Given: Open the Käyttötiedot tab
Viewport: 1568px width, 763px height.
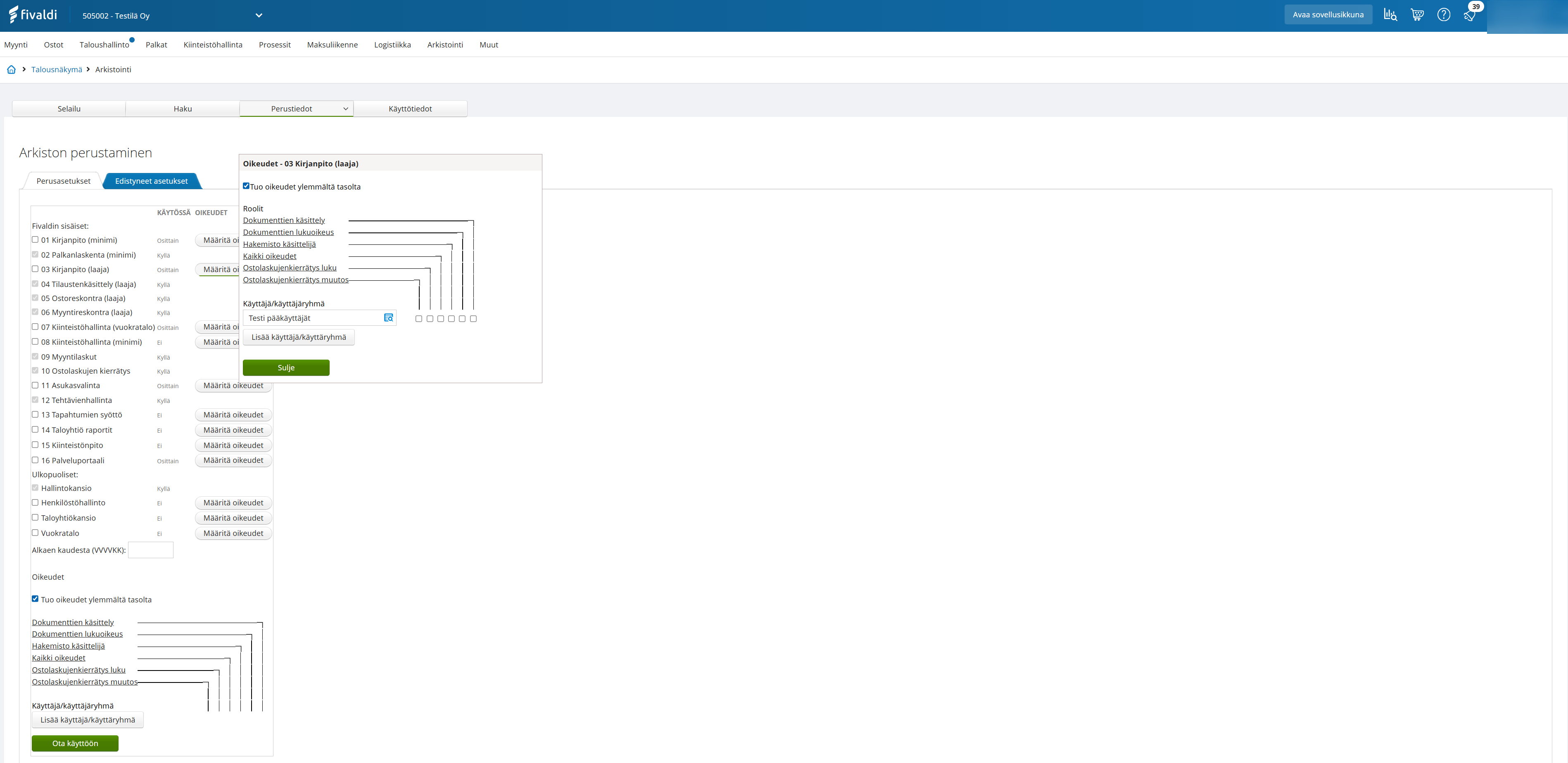Looking at the screenshot, I should click(x=410, y=109).
